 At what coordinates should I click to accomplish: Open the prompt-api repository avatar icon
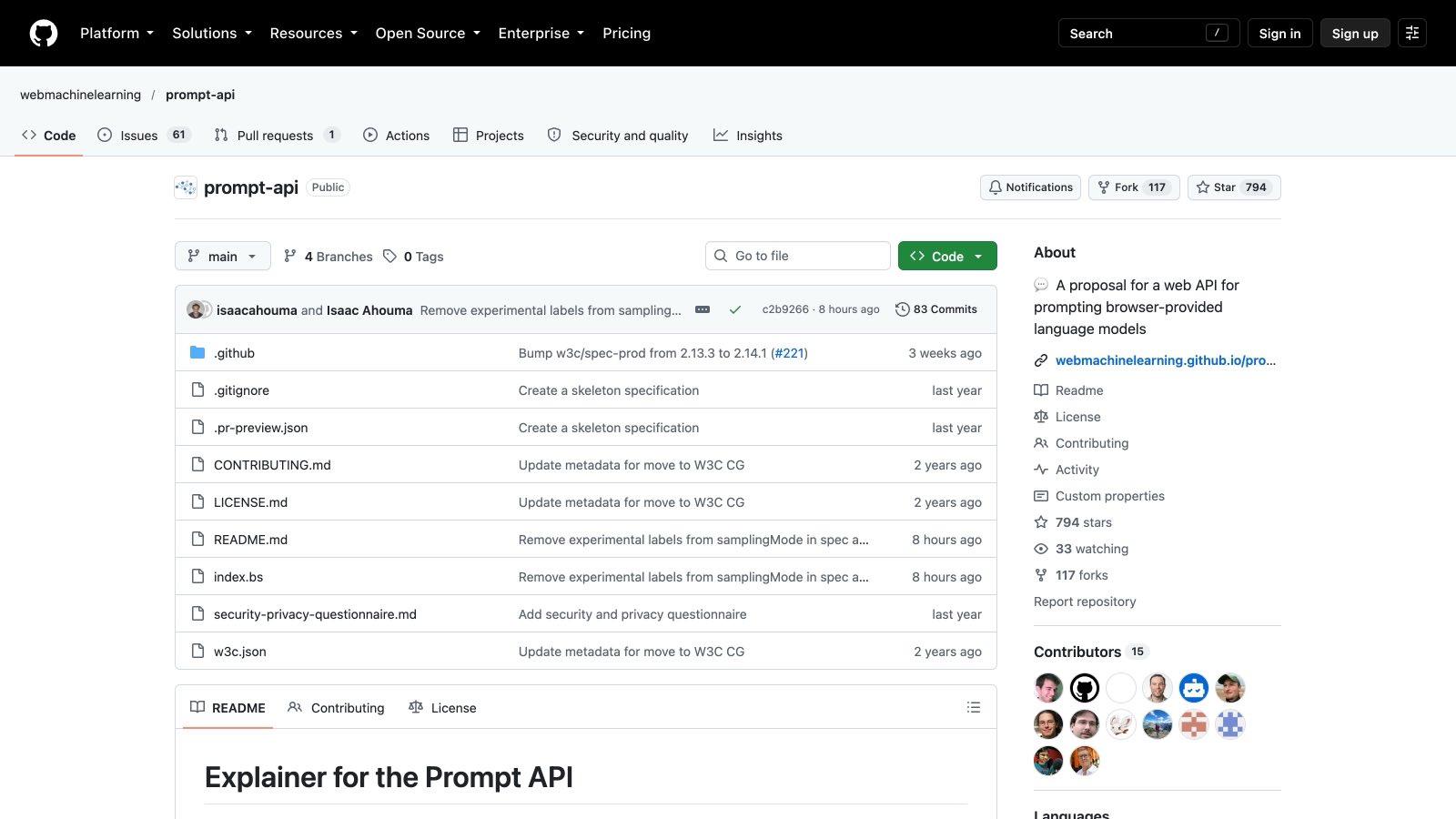pyautogui.click(x=186, y=187)
